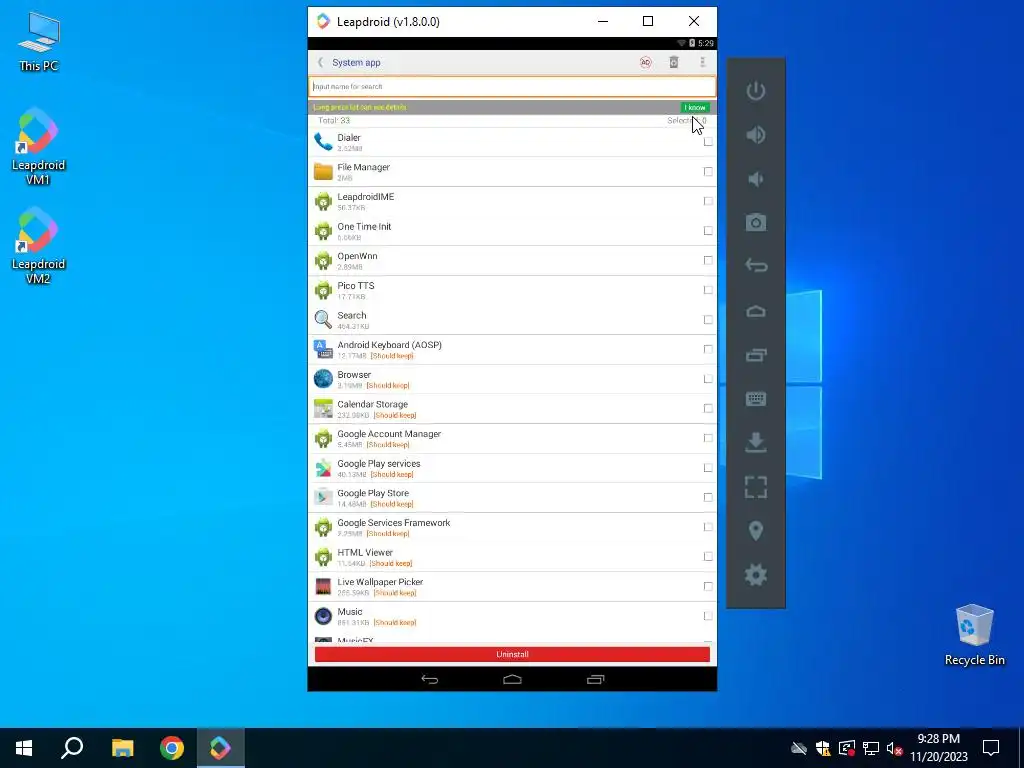Check the Google Play Store checkbox
This screenshot has height=768, width=1024.
pyautogui.click(x=708, y=497)
